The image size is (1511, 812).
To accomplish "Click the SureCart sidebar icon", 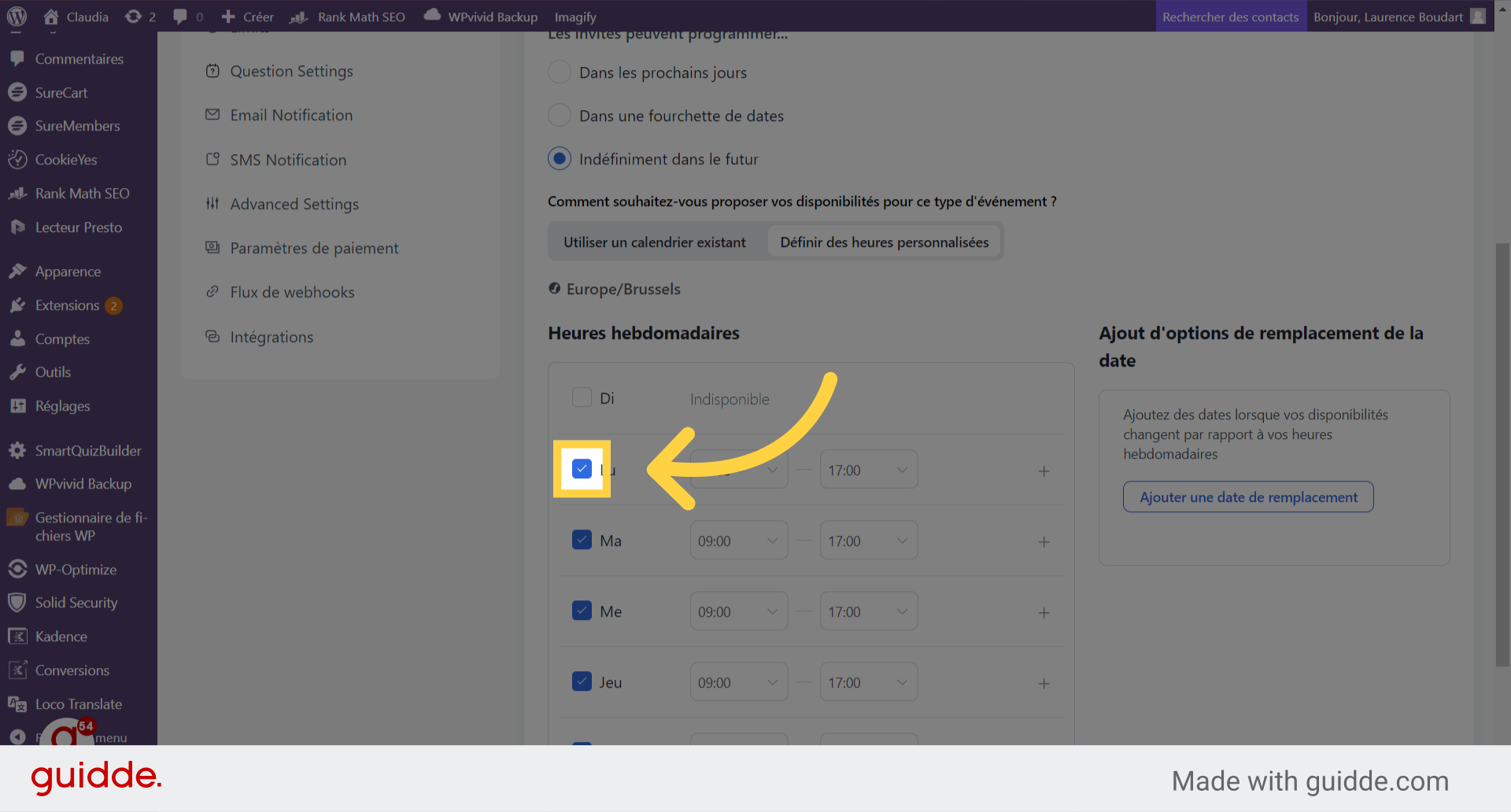I will (x=17, y=92).
